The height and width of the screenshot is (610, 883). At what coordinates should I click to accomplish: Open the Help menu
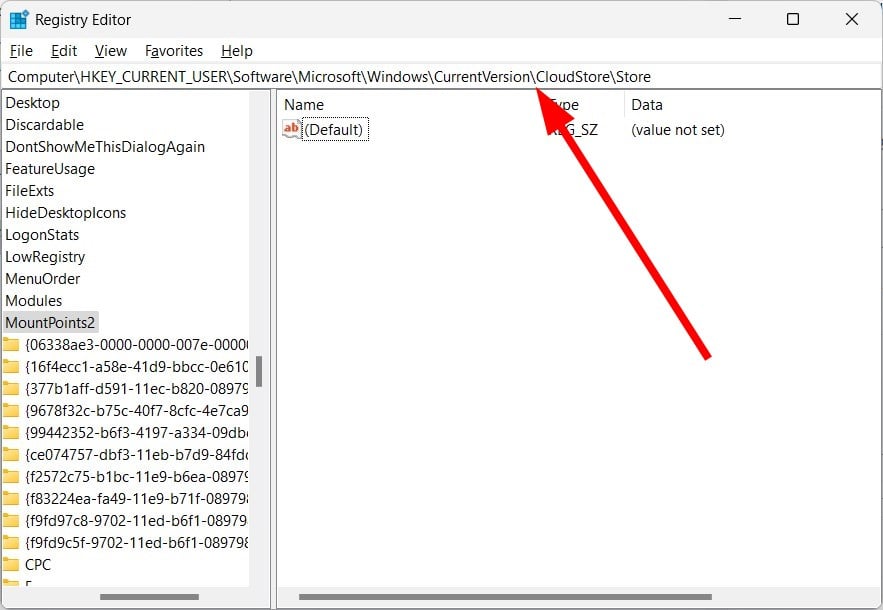click(x=237, y=51)
